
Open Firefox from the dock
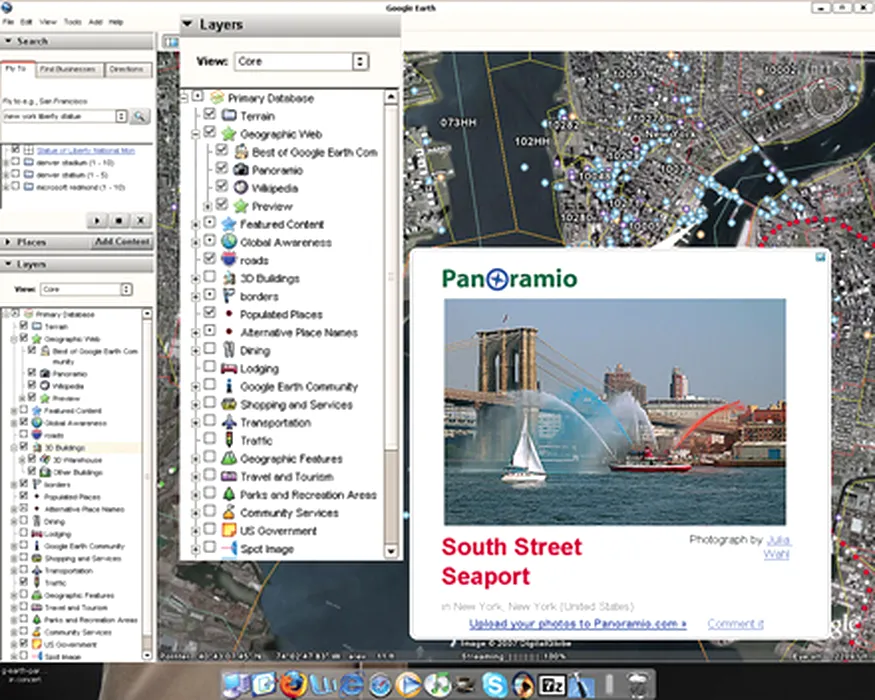coord(292,685)
